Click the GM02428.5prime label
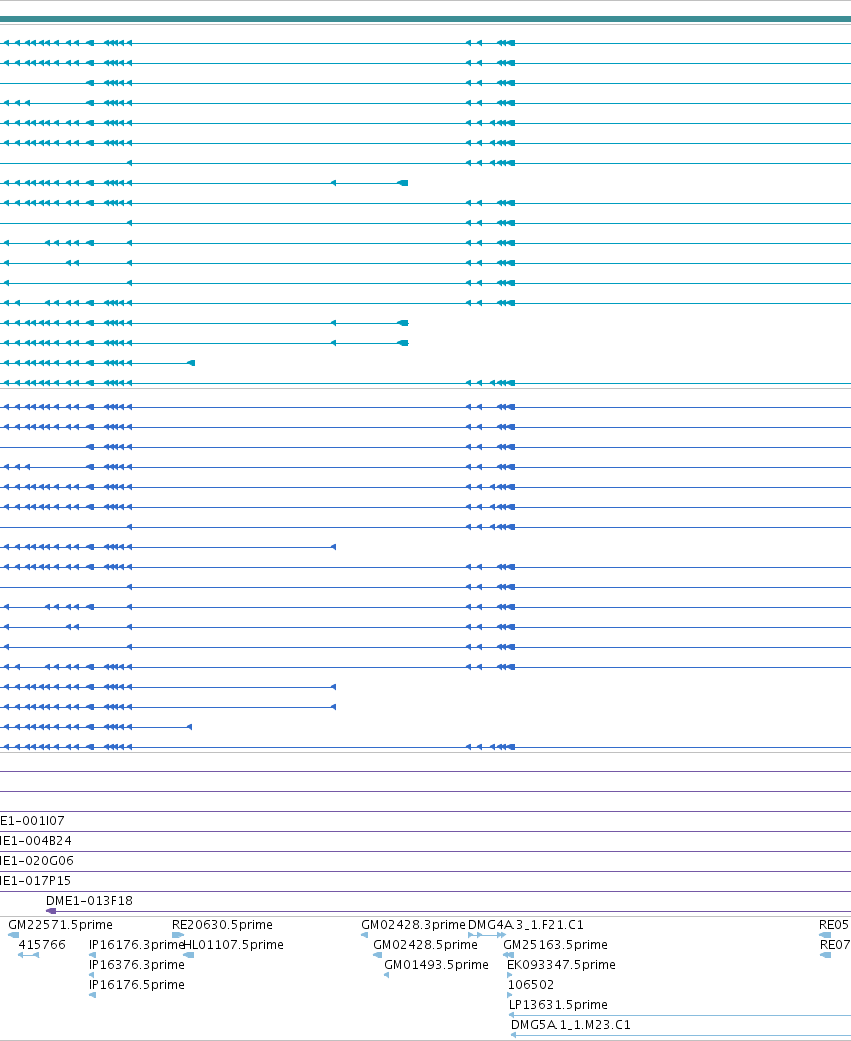This screenshot has height=1041, width=851. 426,944
